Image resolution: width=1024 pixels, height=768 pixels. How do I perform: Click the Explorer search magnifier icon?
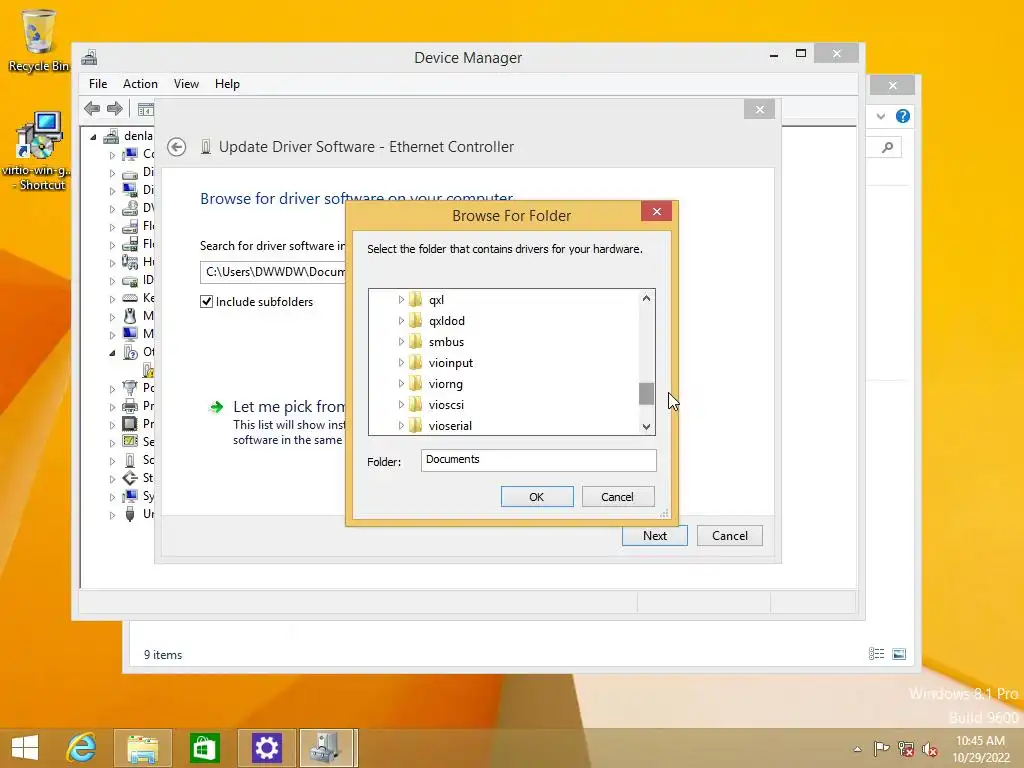coord(888,148)
